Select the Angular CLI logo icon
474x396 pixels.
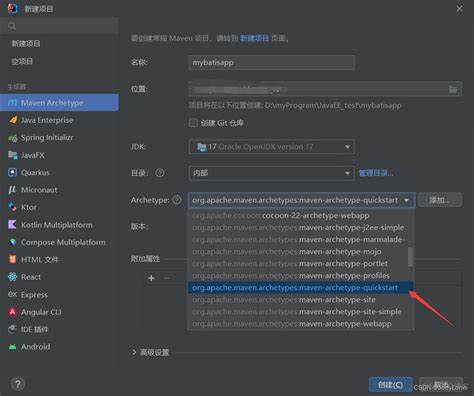coord(12,312)
